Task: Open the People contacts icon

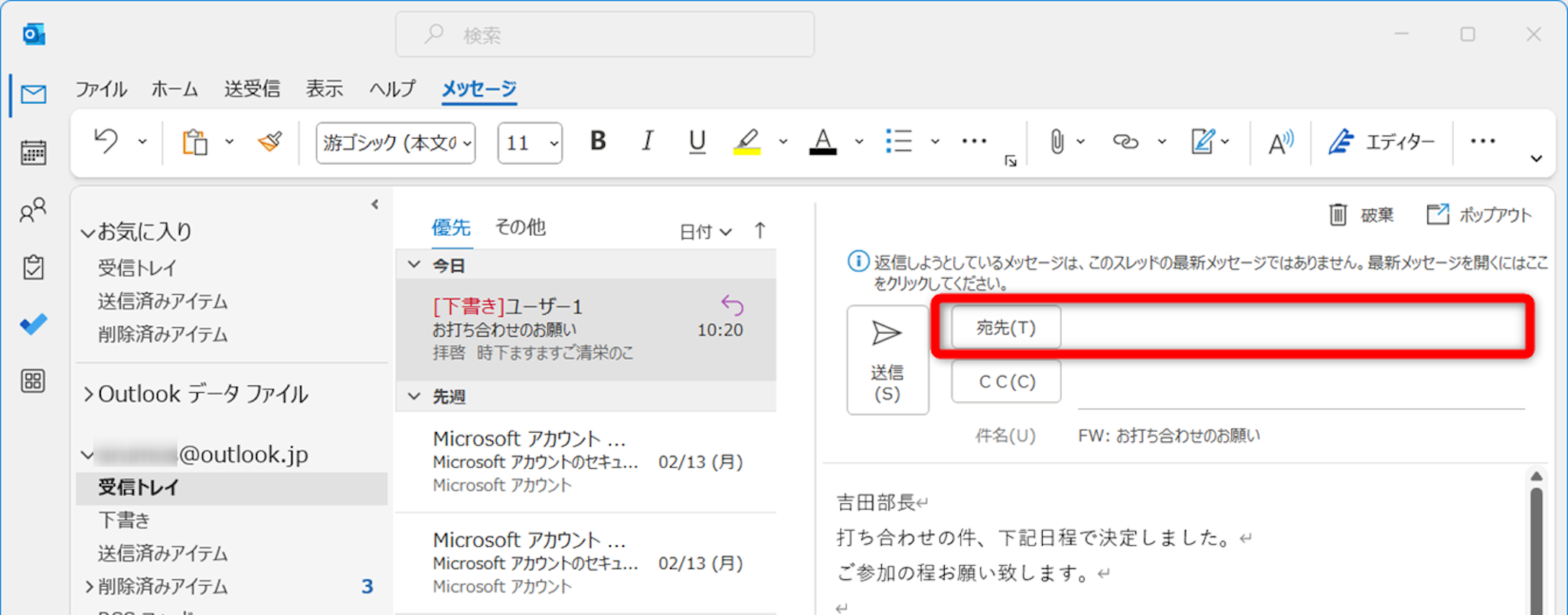Action: point(33,210)
